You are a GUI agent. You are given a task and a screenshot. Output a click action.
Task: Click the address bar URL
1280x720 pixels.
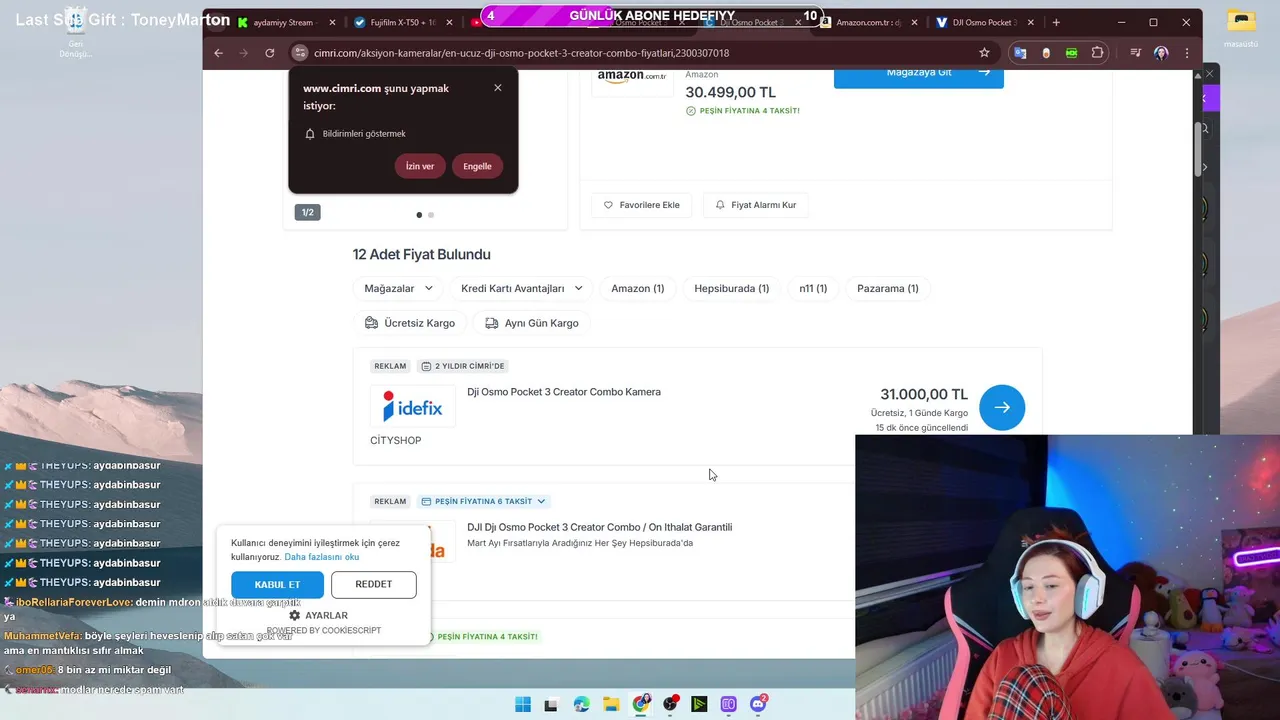click(x=521, y=53)
